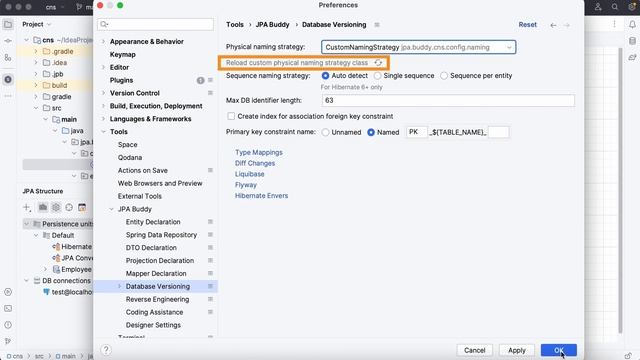
Task: Collapse the JPA Buddy settings node
Action: click(111, 209)
